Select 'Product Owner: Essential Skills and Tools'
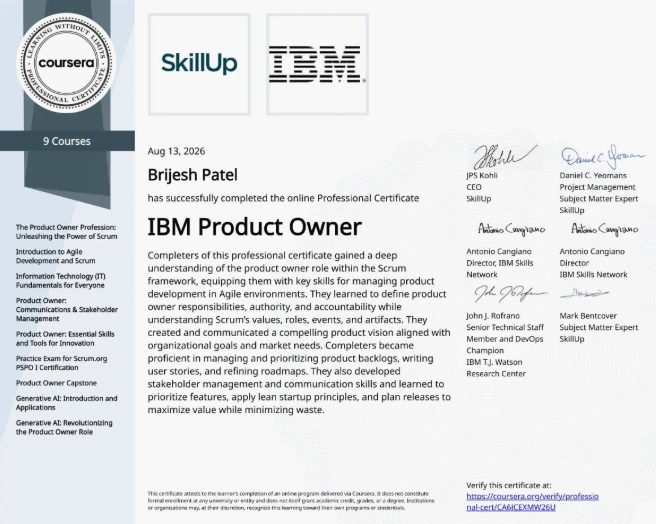This screenshot has height=524, width=656. pyautogui.click(x=65, y=339)
